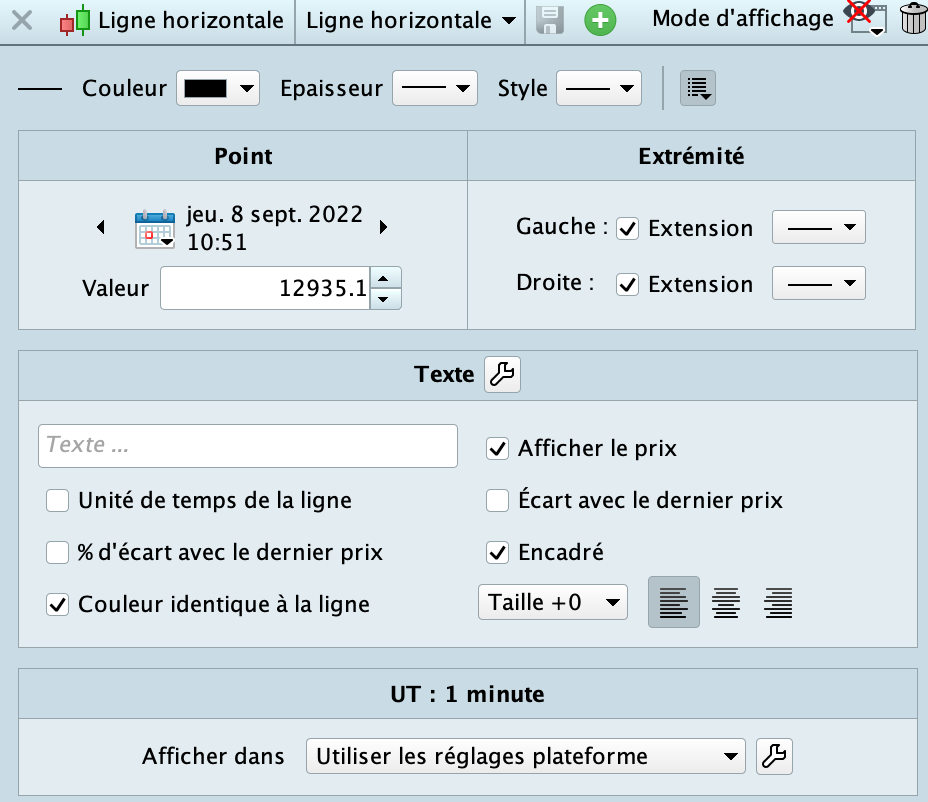Click the 'Texte ...' input field
The width and height of the screenshot is (928, 802).
pos(247,446)
